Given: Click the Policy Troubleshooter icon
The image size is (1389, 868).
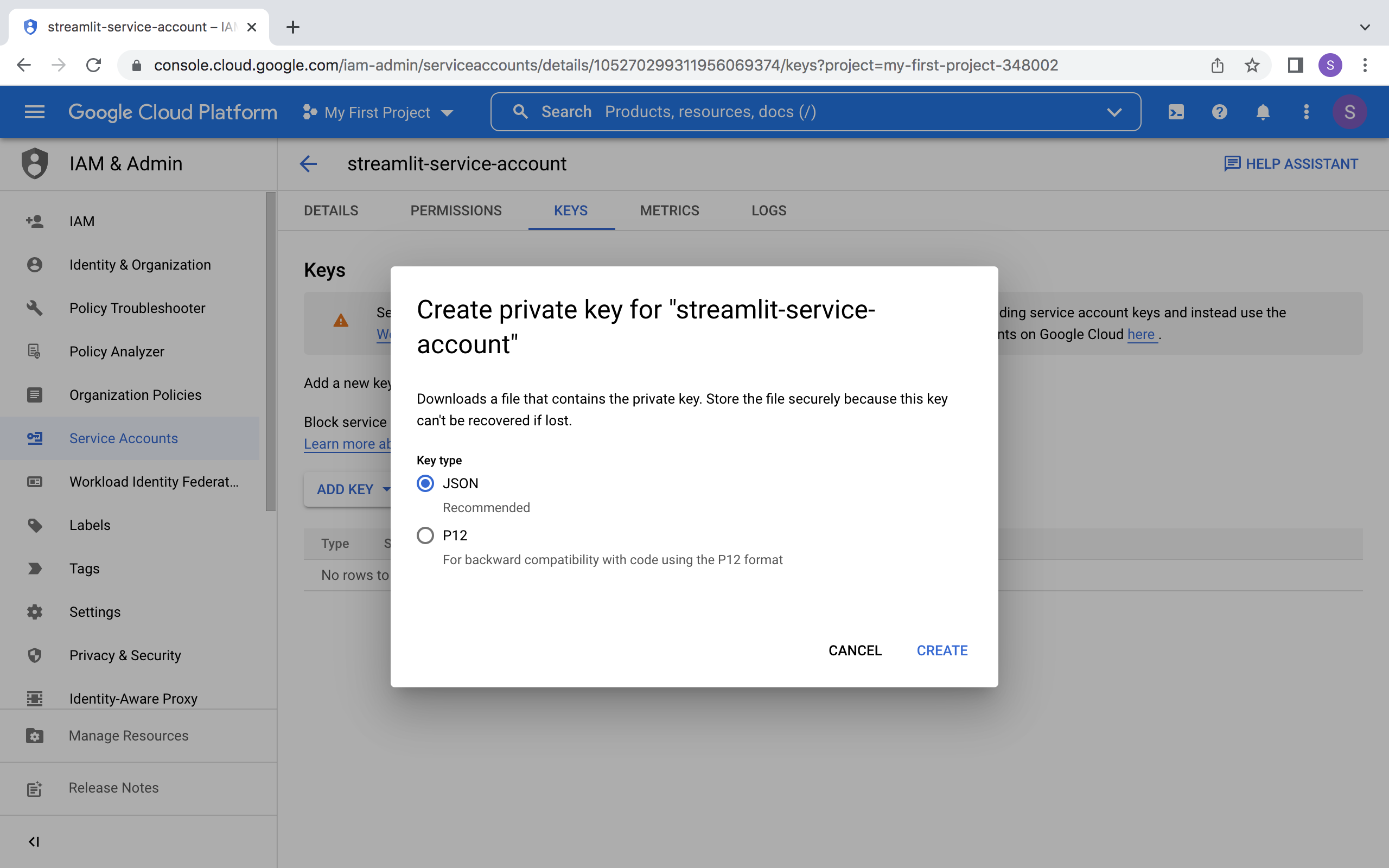Looking at the screenshot, I should tap(34, 308).
